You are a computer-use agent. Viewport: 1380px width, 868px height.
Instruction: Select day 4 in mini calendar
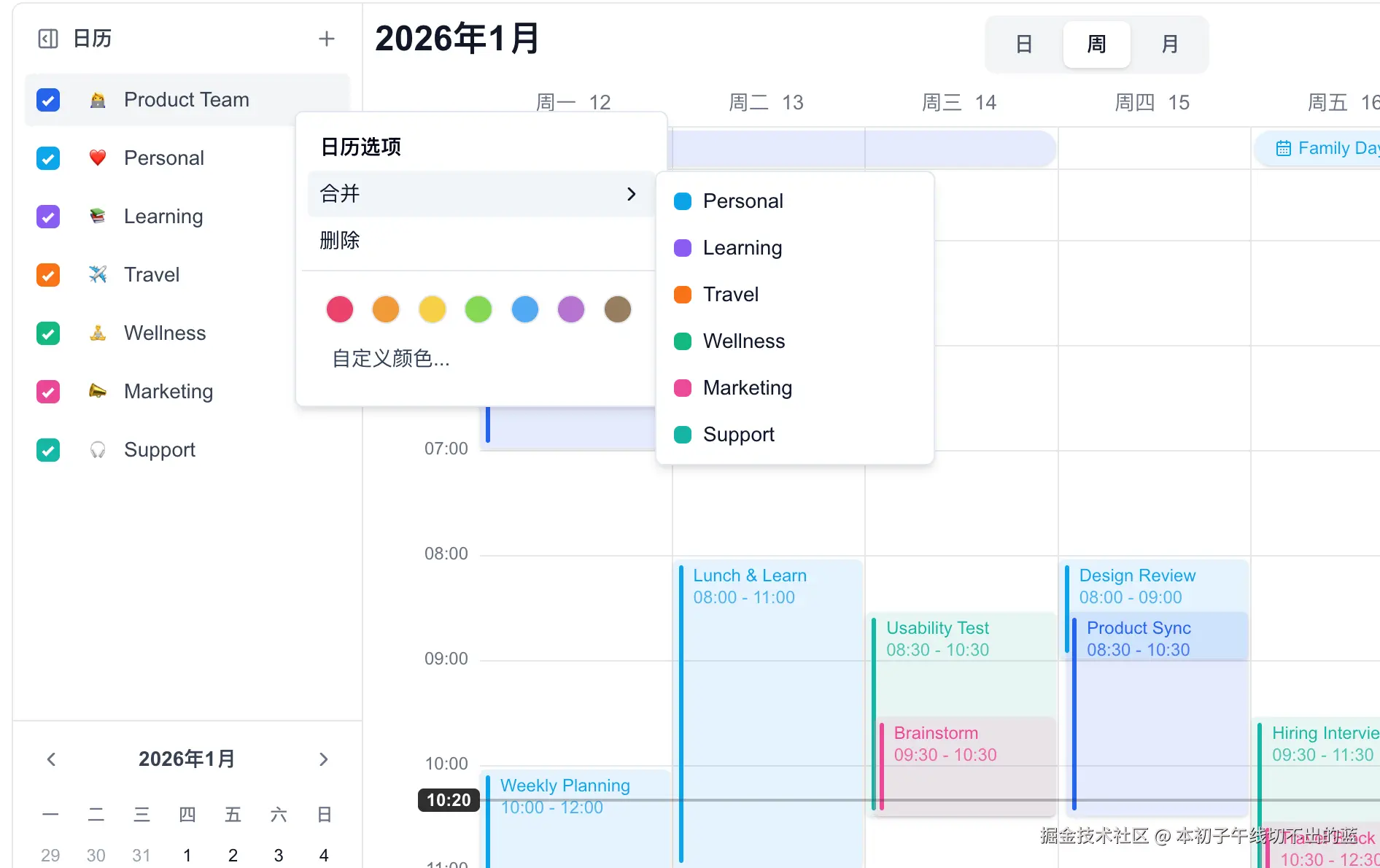(x=324, y=856)
